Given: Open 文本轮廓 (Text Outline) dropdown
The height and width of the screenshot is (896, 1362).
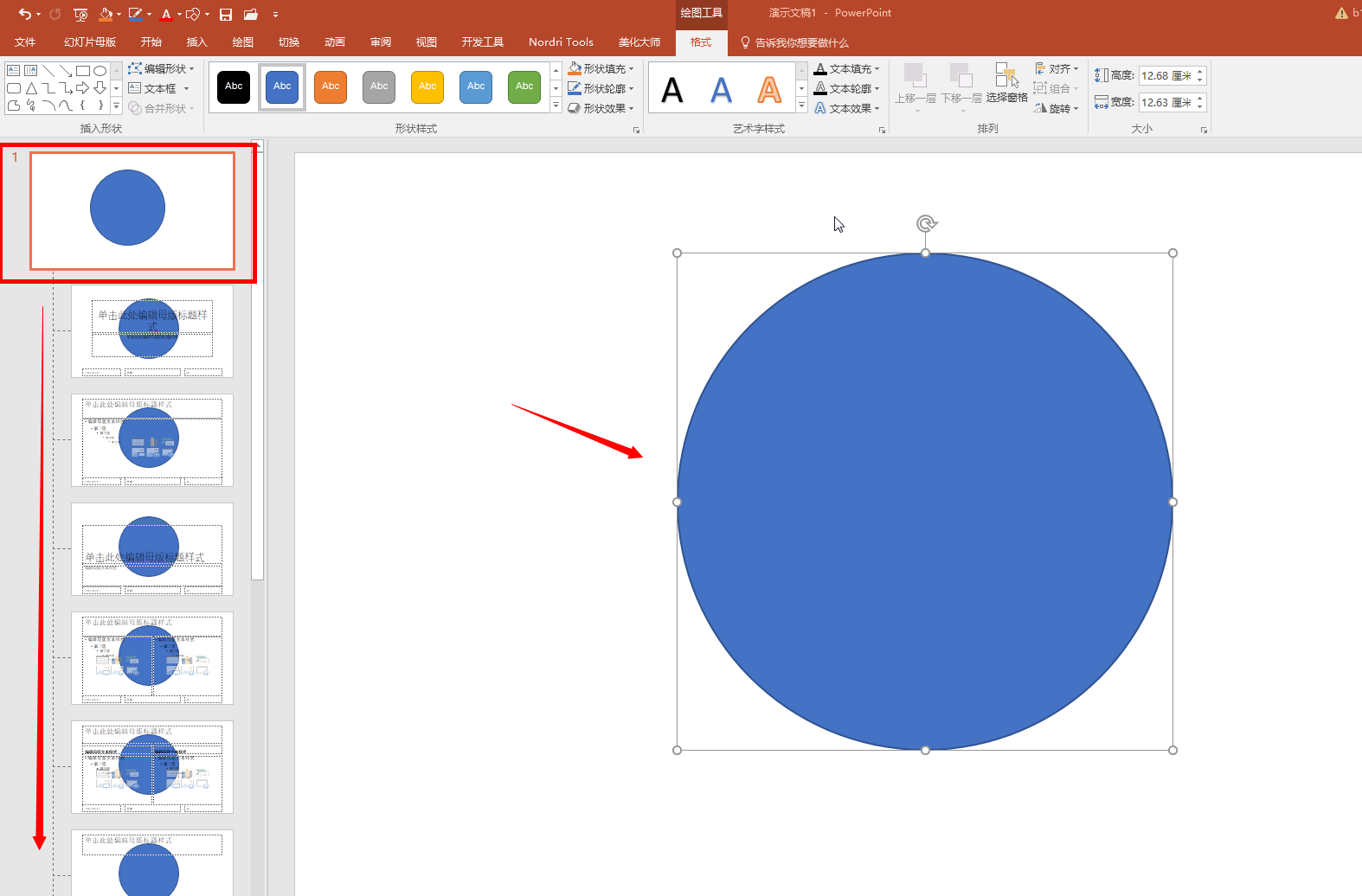Looking at the screenshot, I should coord(847,88).
